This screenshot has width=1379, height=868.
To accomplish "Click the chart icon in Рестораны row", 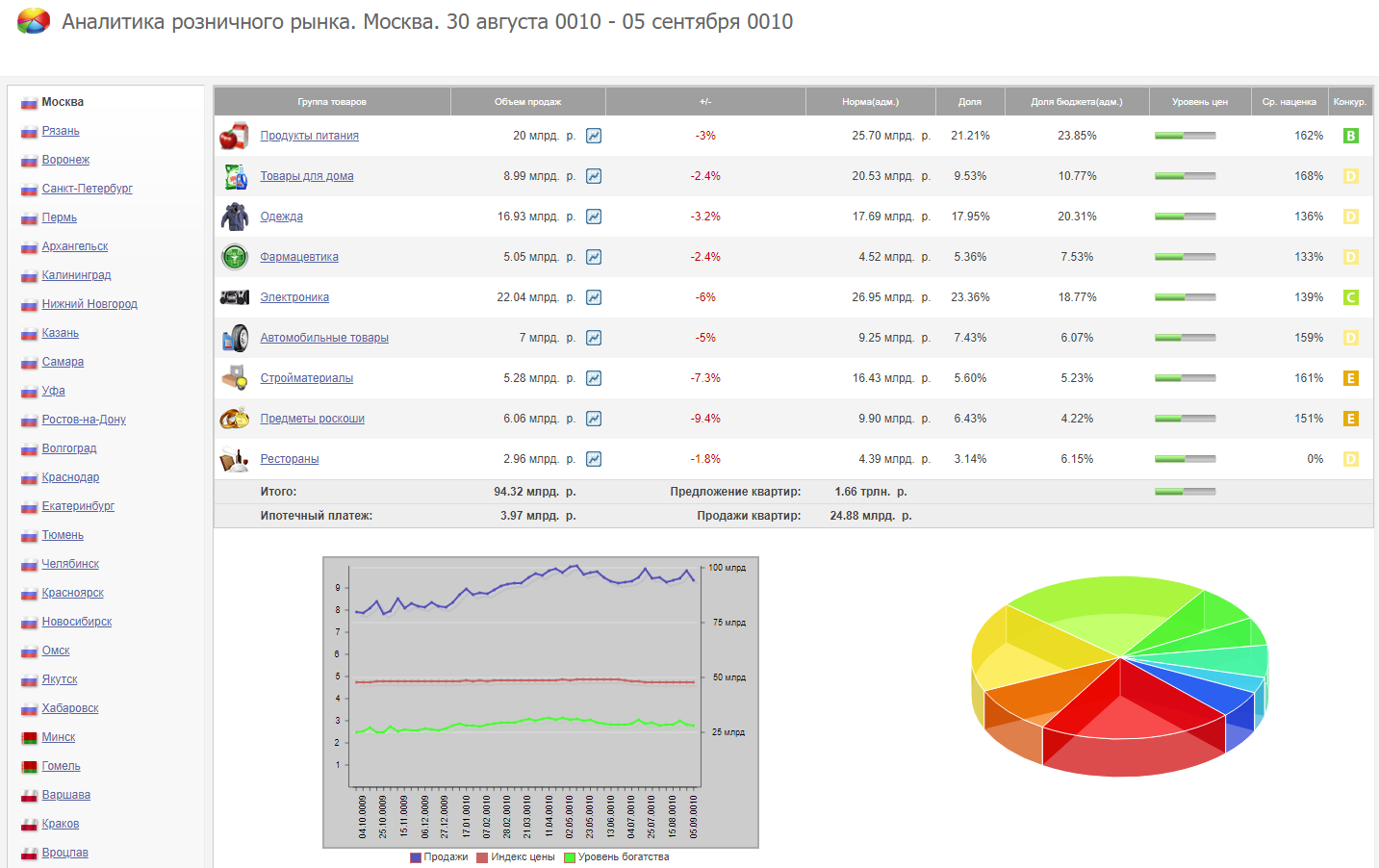I will [x=594, y=459].
